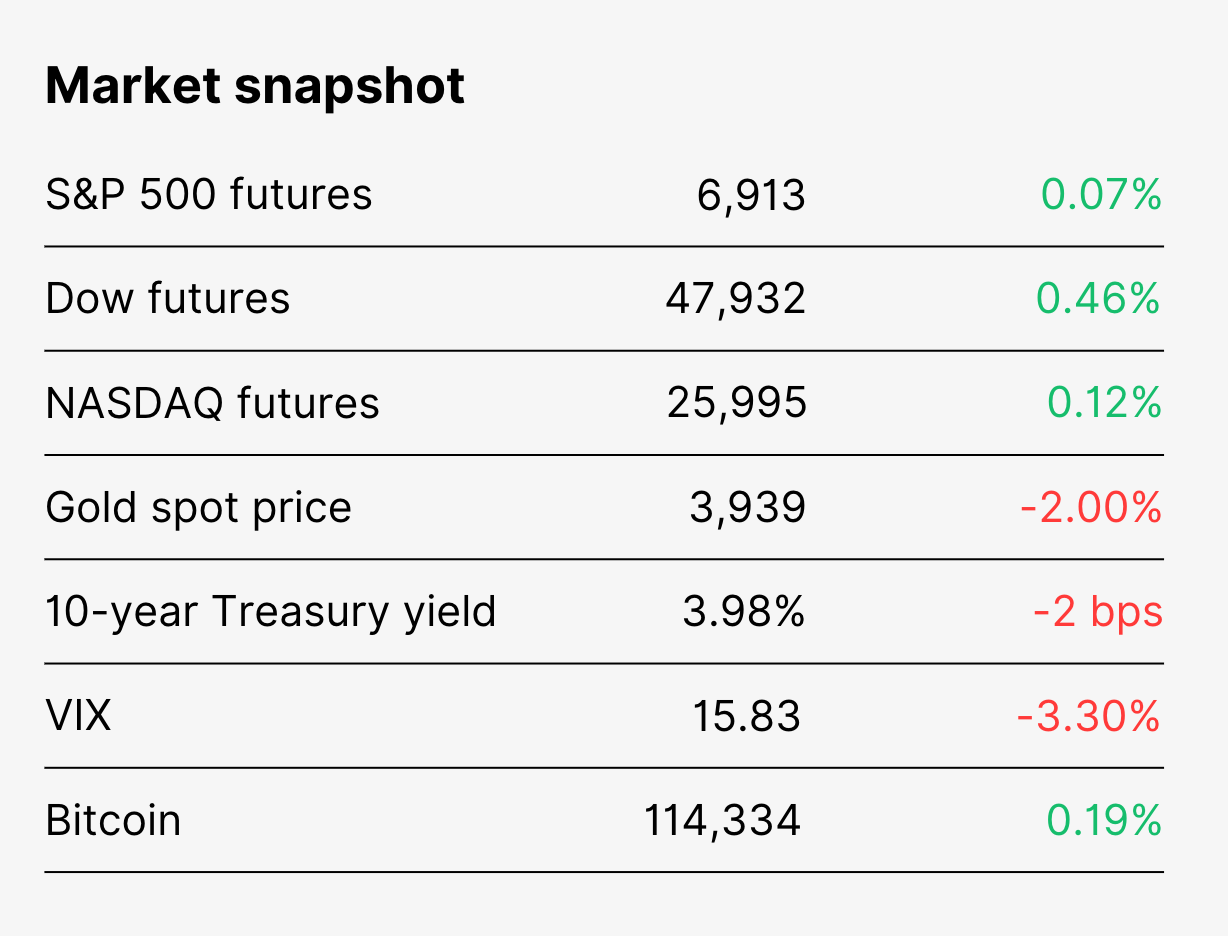The height and width of the screenshot is (936, 1228).
Task: Click the 0.07% S&P change
Action: 1102,194
